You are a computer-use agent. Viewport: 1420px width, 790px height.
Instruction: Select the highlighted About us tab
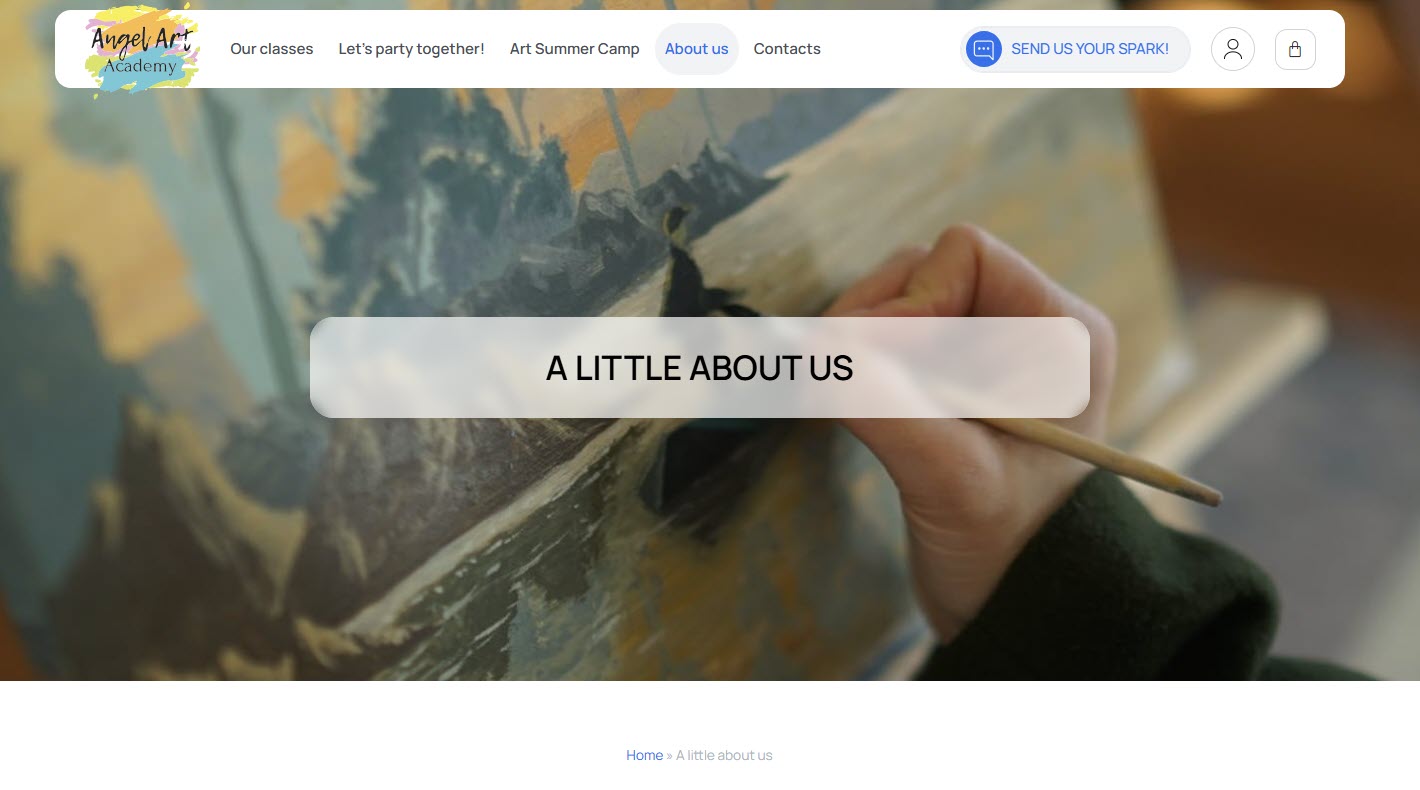pos(697,49)
